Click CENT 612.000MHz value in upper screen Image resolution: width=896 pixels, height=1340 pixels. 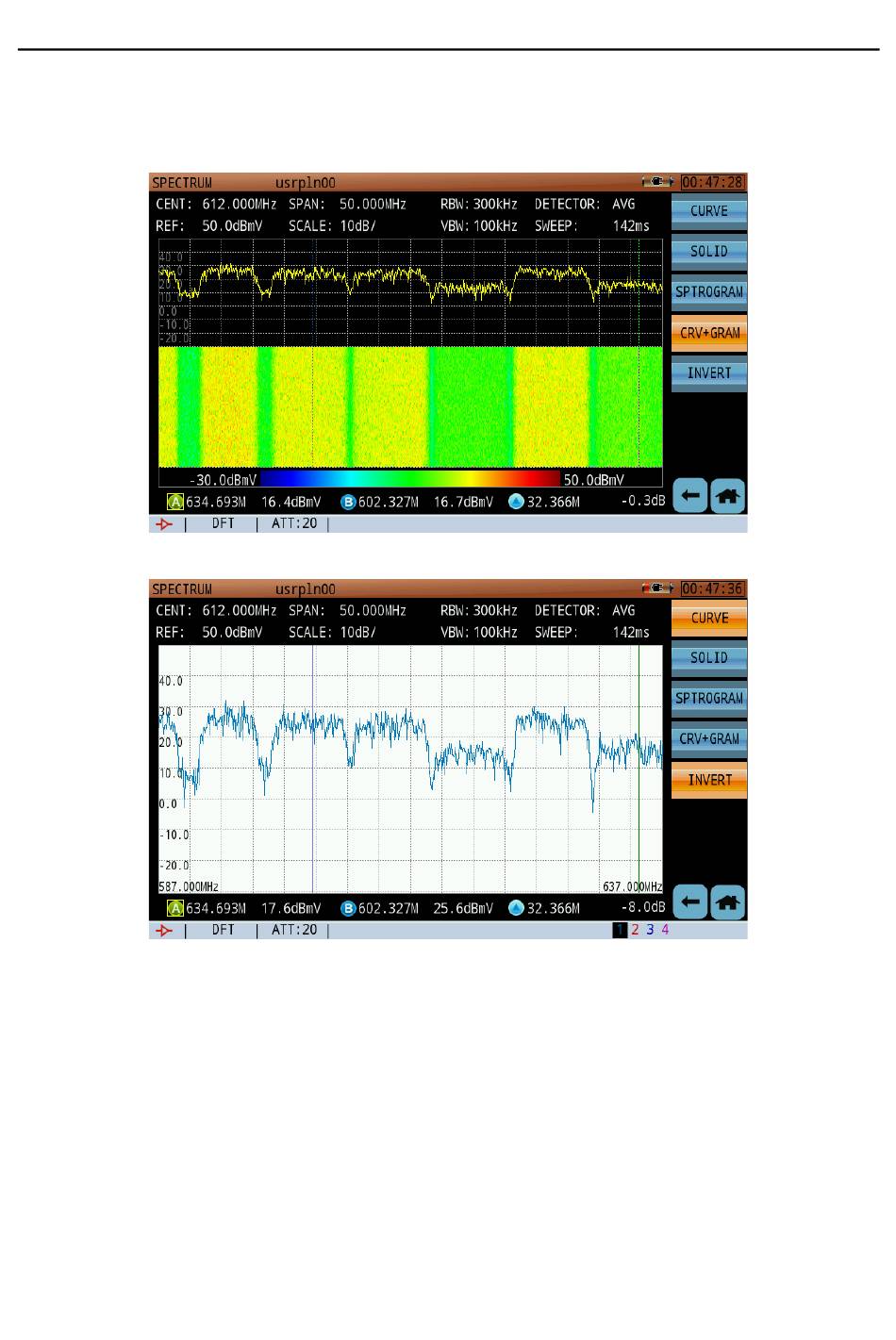[240, 204]
